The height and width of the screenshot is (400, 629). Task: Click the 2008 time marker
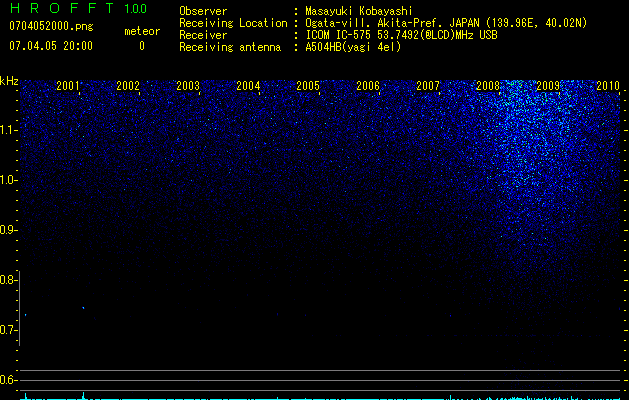coord(488,85)
